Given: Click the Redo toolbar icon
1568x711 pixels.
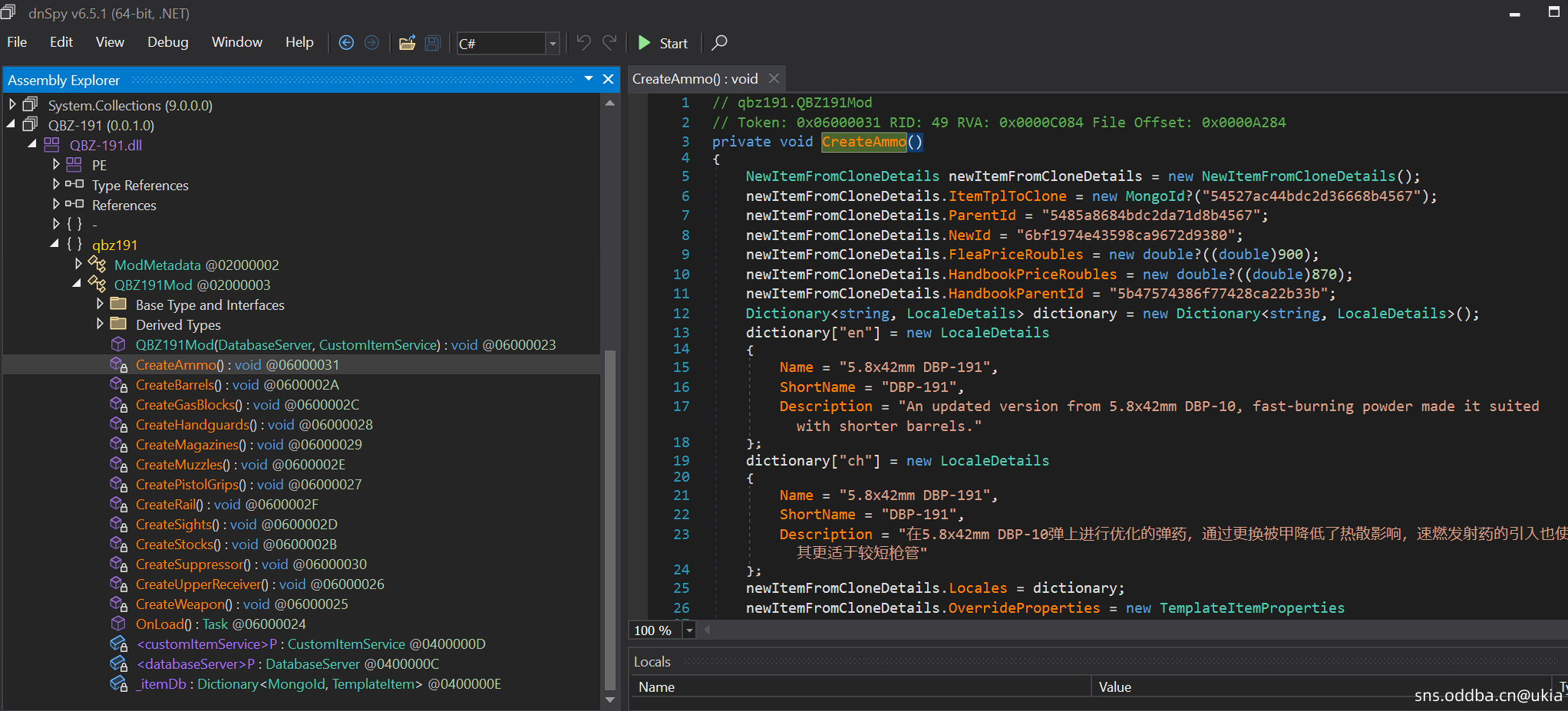Looking at the screenshot, I should [x=609, y=43].
